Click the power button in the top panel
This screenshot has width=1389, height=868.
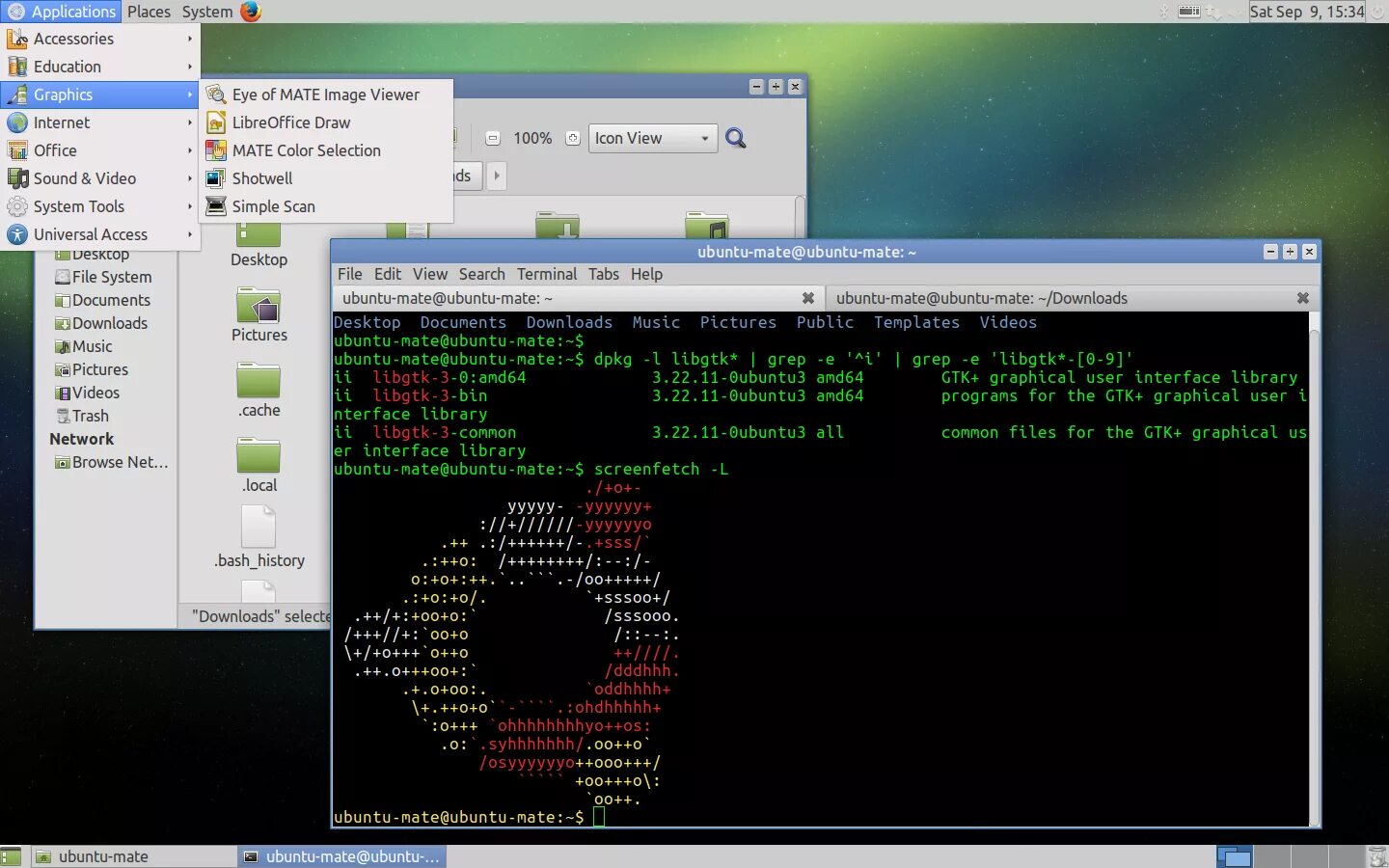tap(1377, 12)
